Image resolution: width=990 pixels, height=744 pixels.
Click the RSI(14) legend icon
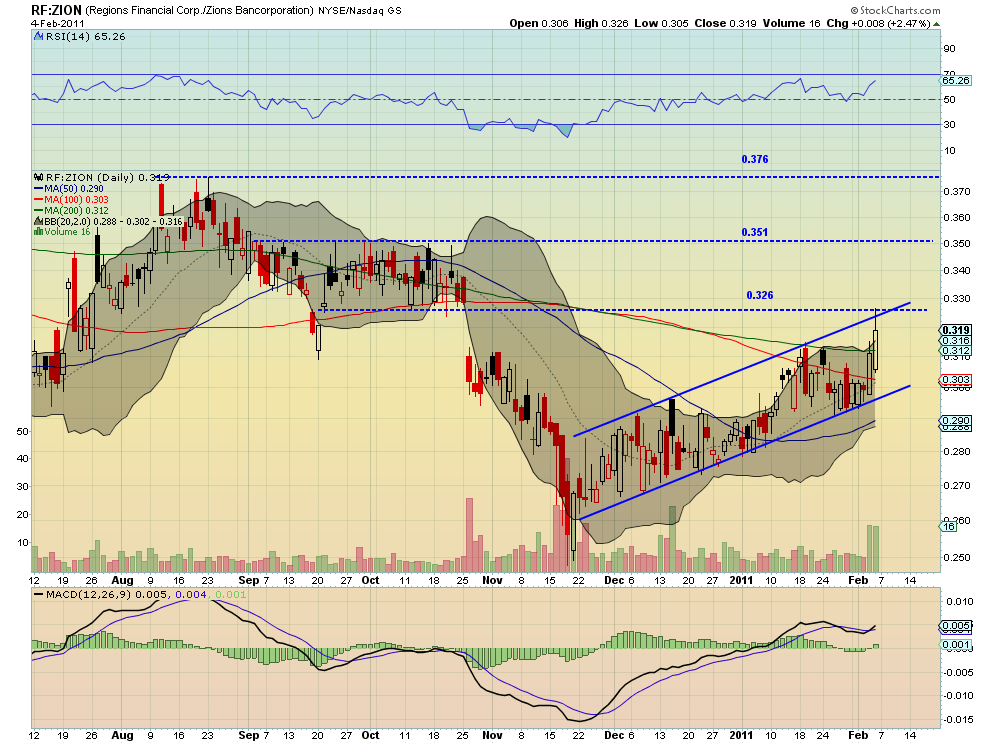(39, 37)
